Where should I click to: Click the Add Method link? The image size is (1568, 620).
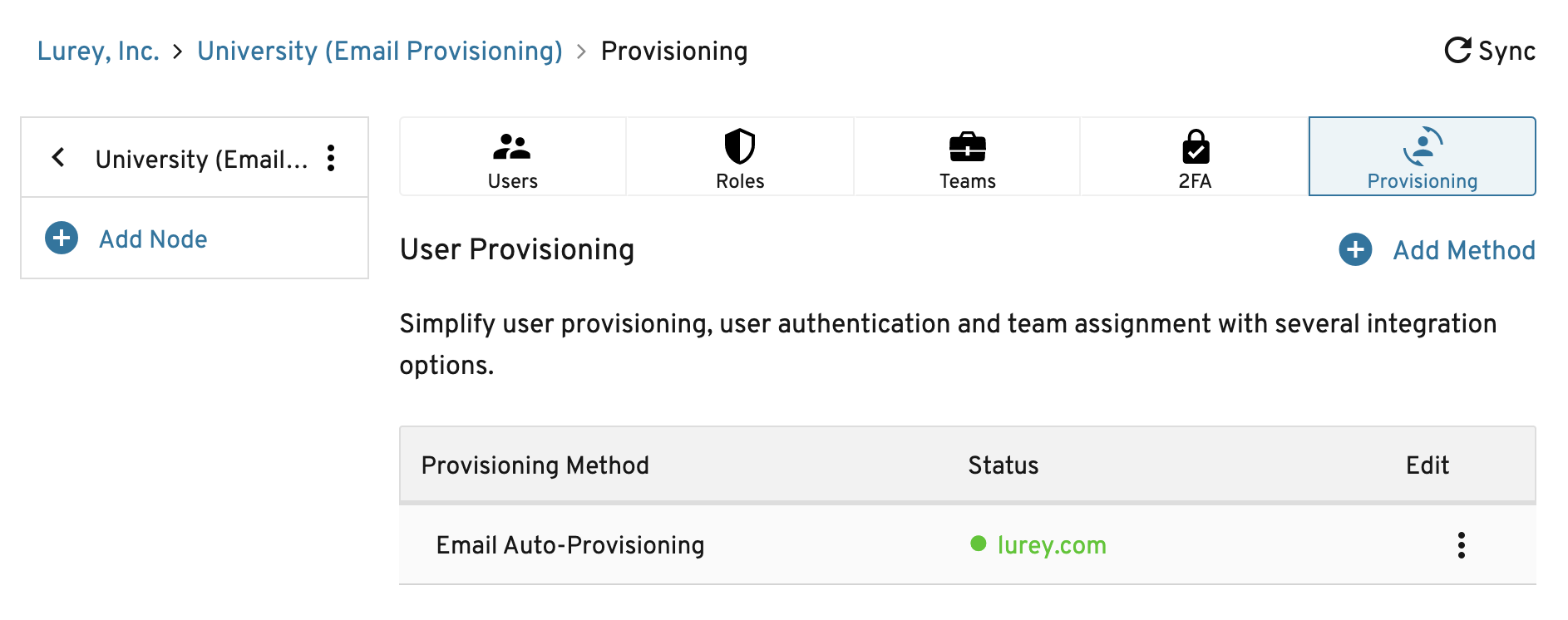tap(1464, 250)
